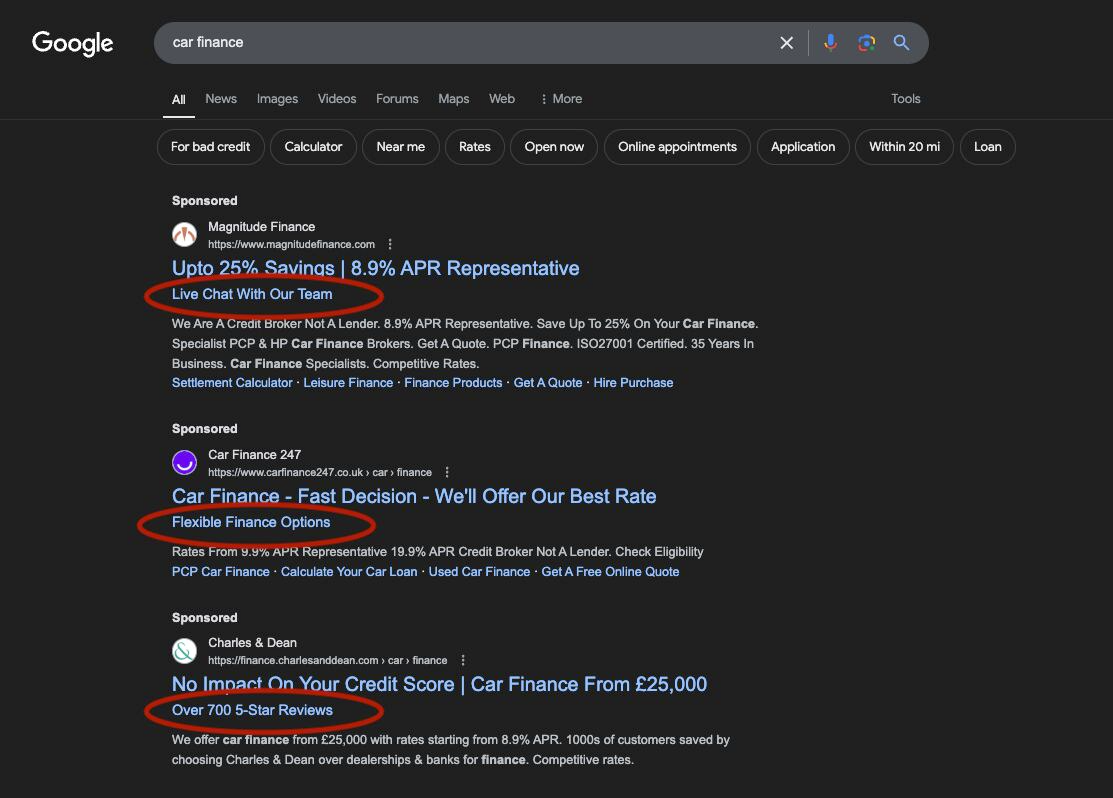Toggle the "For bad credit" filter chip
The image size is (1113, 798).
[210, 147]
